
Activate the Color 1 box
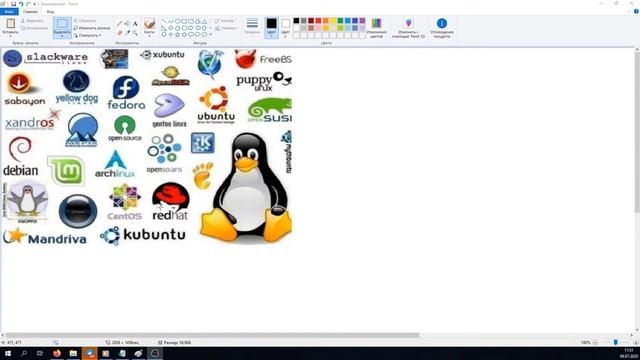[271, 27]
